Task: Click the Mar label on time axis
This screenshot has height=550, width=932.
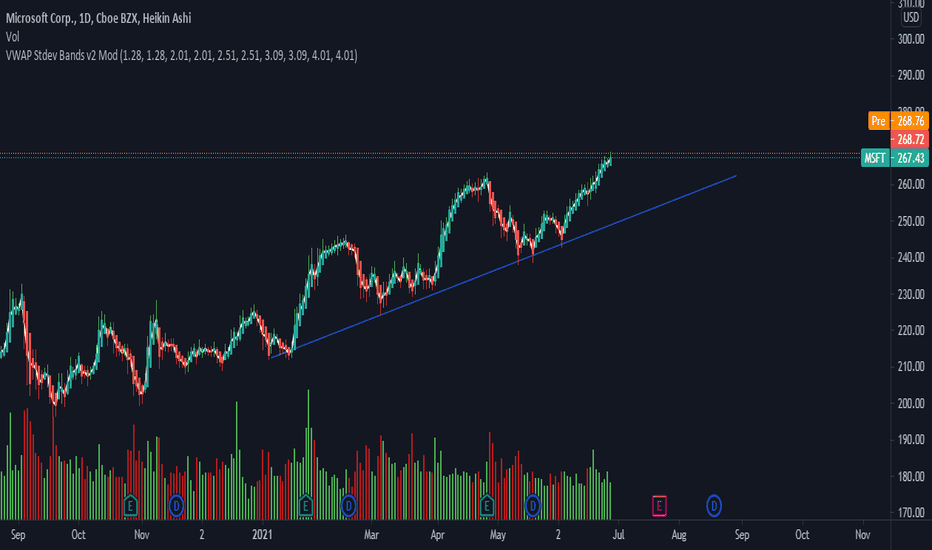Action: point(371,535)
